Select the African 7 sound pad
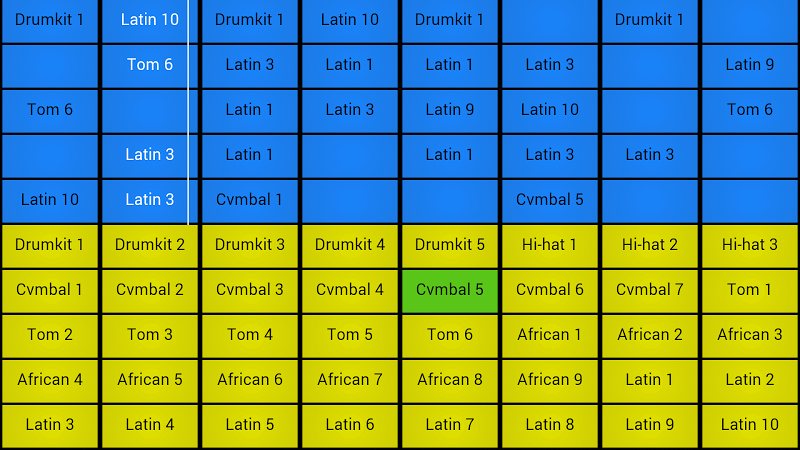The width and height of the screenshot is (800, 450). point(349,380)
